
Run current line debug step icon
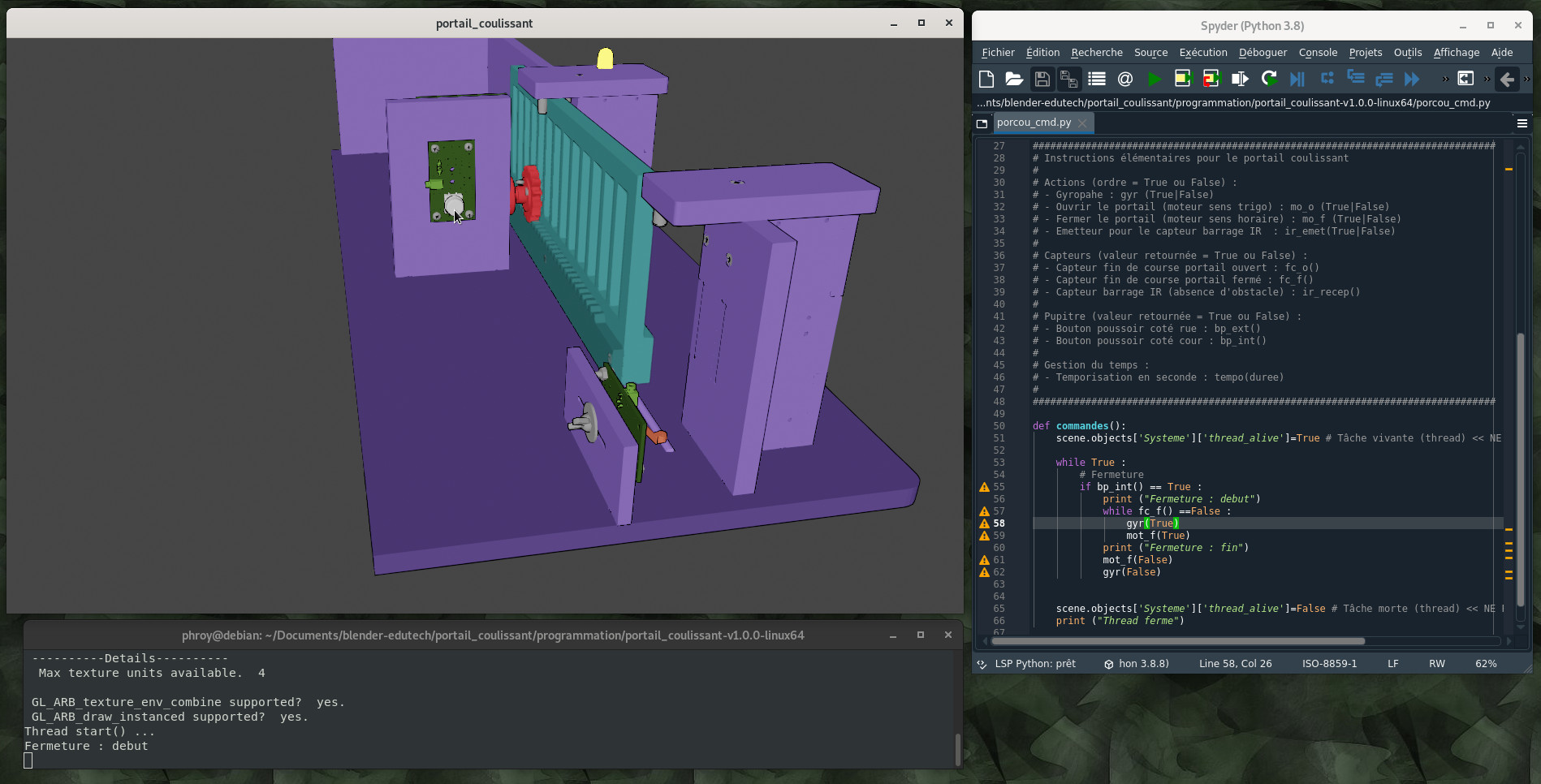tap(1327, 79)
